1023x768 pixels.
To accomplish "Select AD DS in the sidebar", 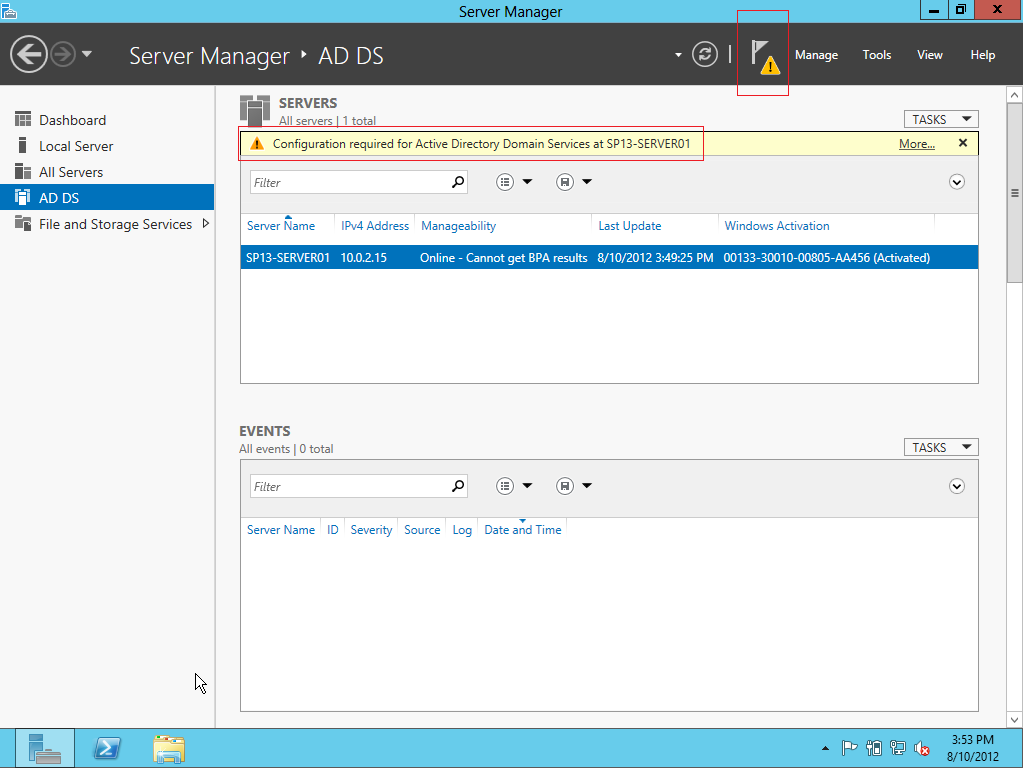I will coord(107,198).
